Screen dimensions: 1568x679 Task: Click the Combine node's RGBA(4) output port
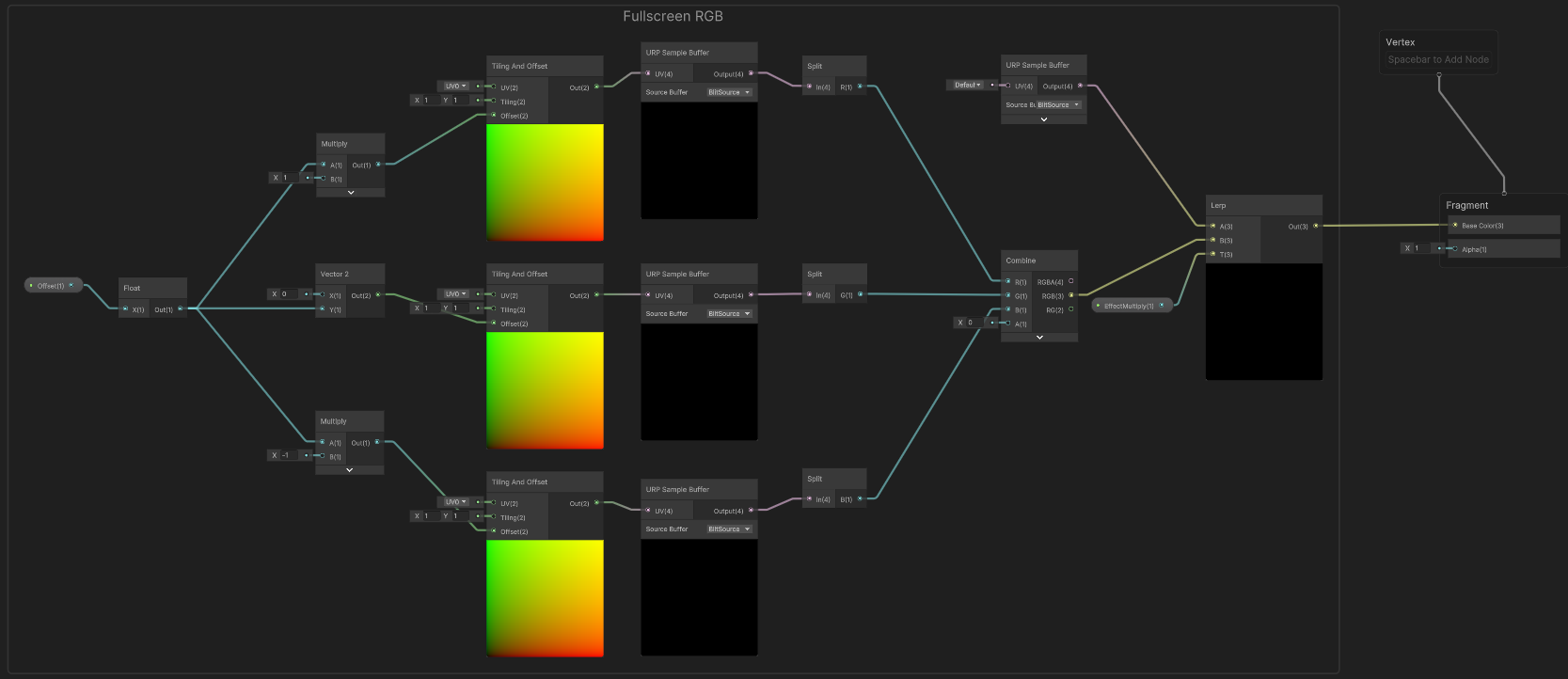point(1070,281)
